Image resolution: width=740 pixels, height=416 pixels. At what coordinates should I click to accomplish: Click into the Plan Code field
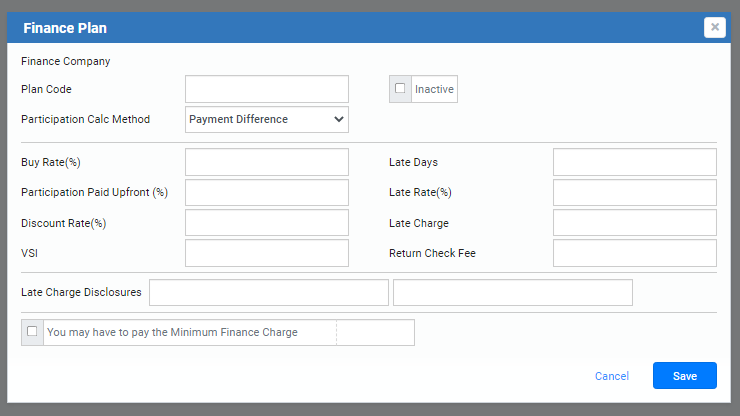267,89
